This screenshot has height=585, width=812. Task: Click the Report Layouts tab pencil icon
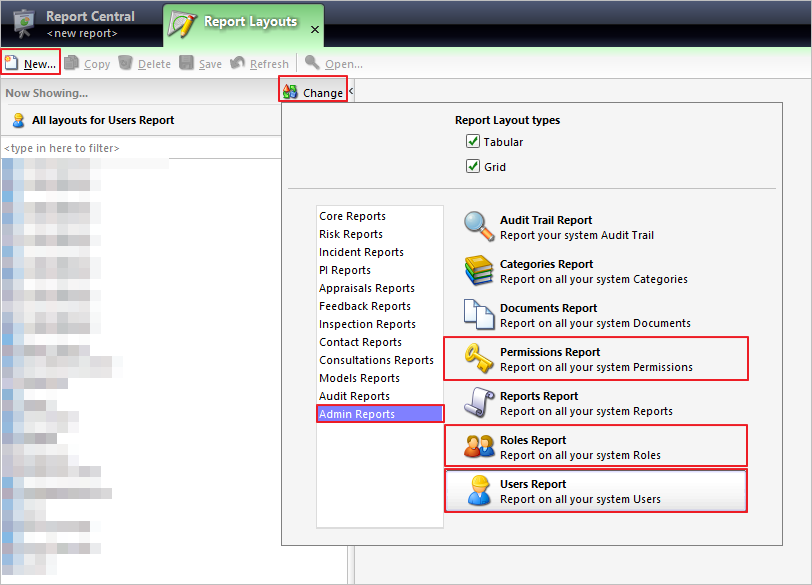tap(182, 26)
